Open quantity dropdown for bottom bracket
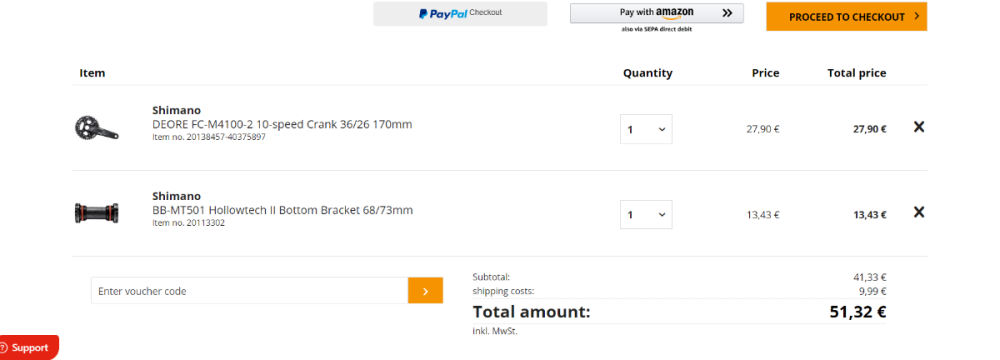 coord(646,214)
